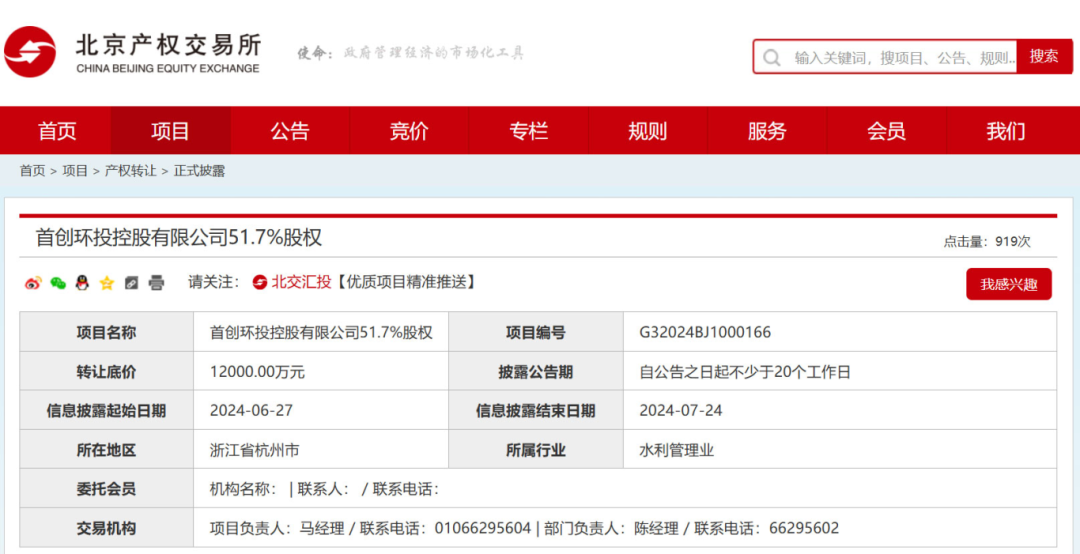The height and width of the screenshot is (554, 1080).
Task: Click the 点击量: 919次 counter
Action: pyautogui.click(x=987, y=242)
